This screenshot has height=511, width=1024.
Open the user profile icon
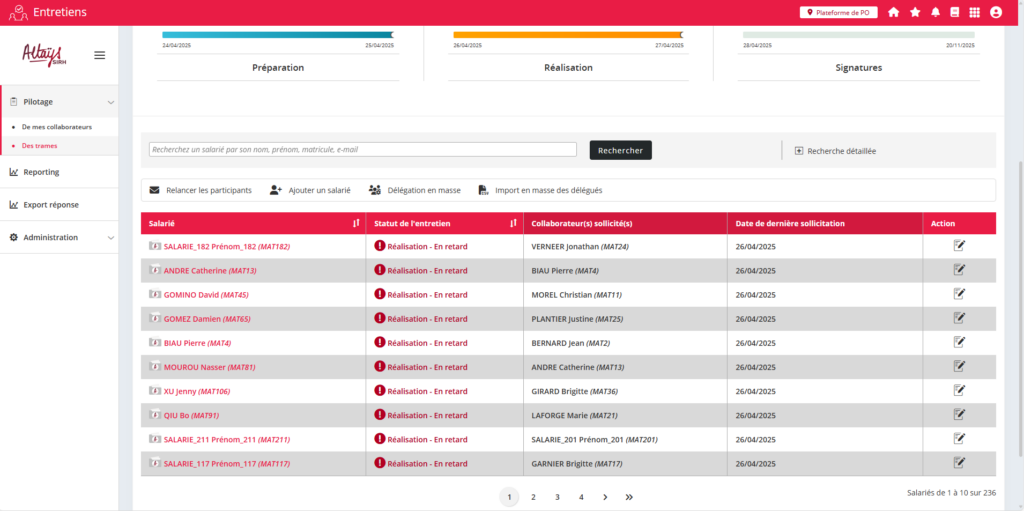[996, 12]
